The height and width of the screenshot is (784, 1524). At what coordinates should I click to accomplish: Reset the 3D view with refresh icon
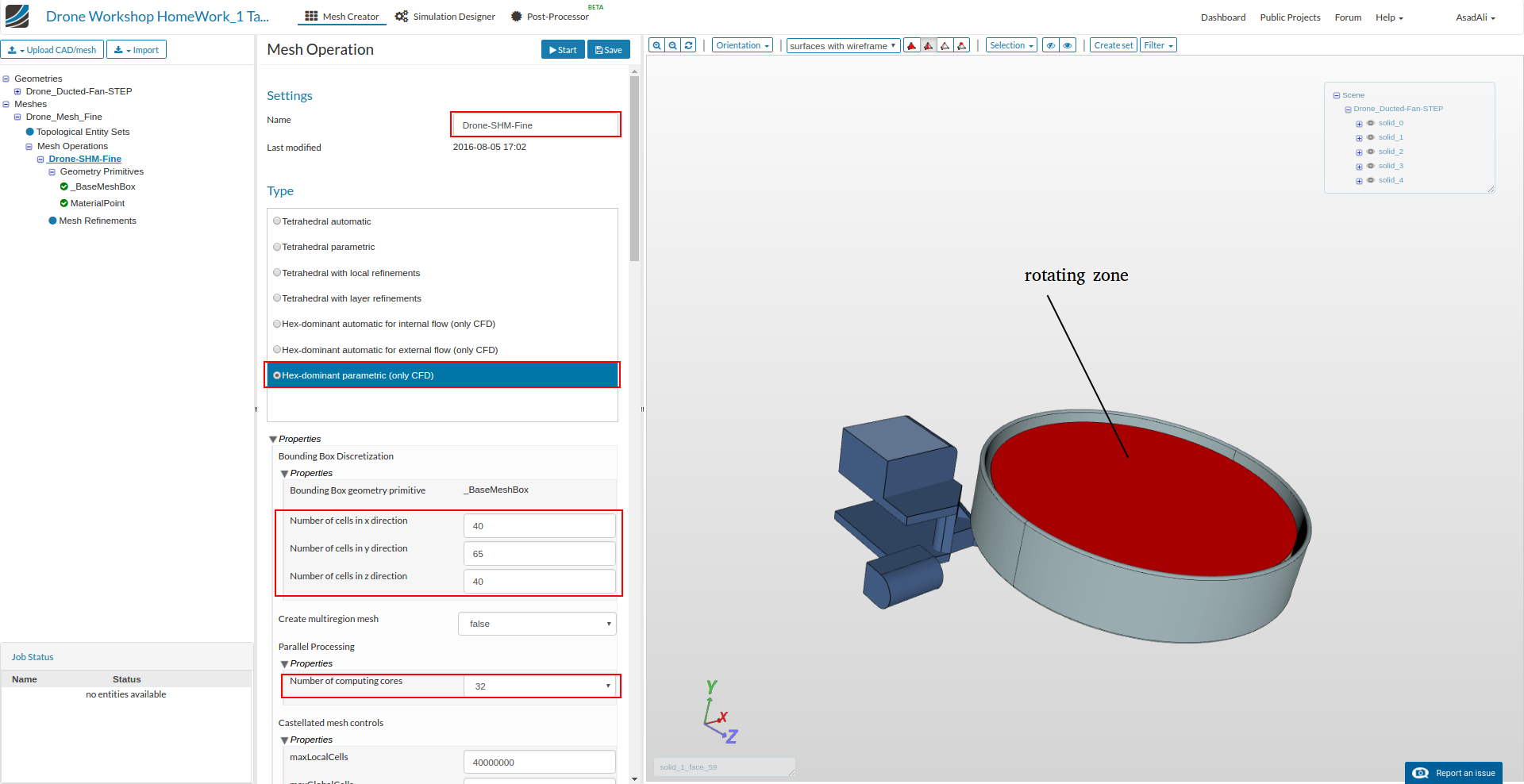point(688,45)
